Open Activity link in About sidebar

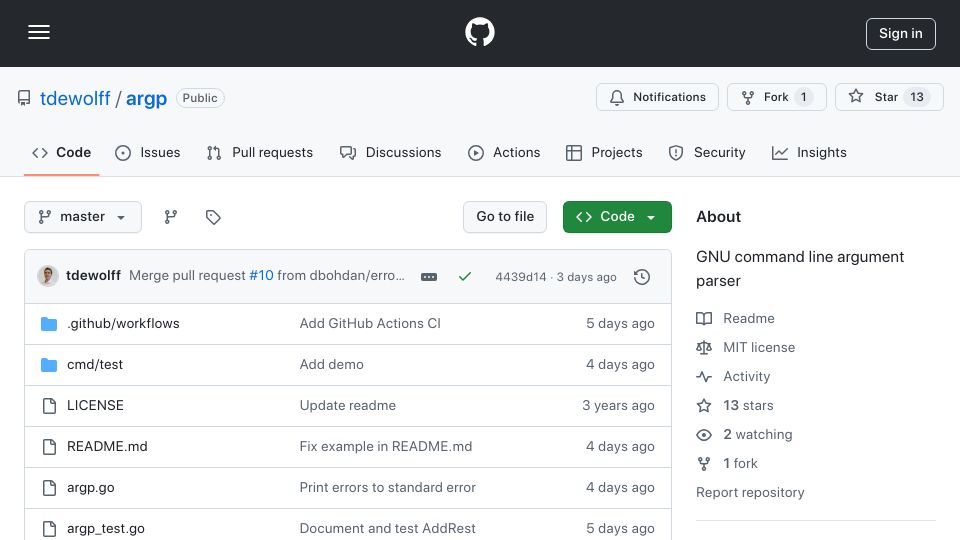733,377
